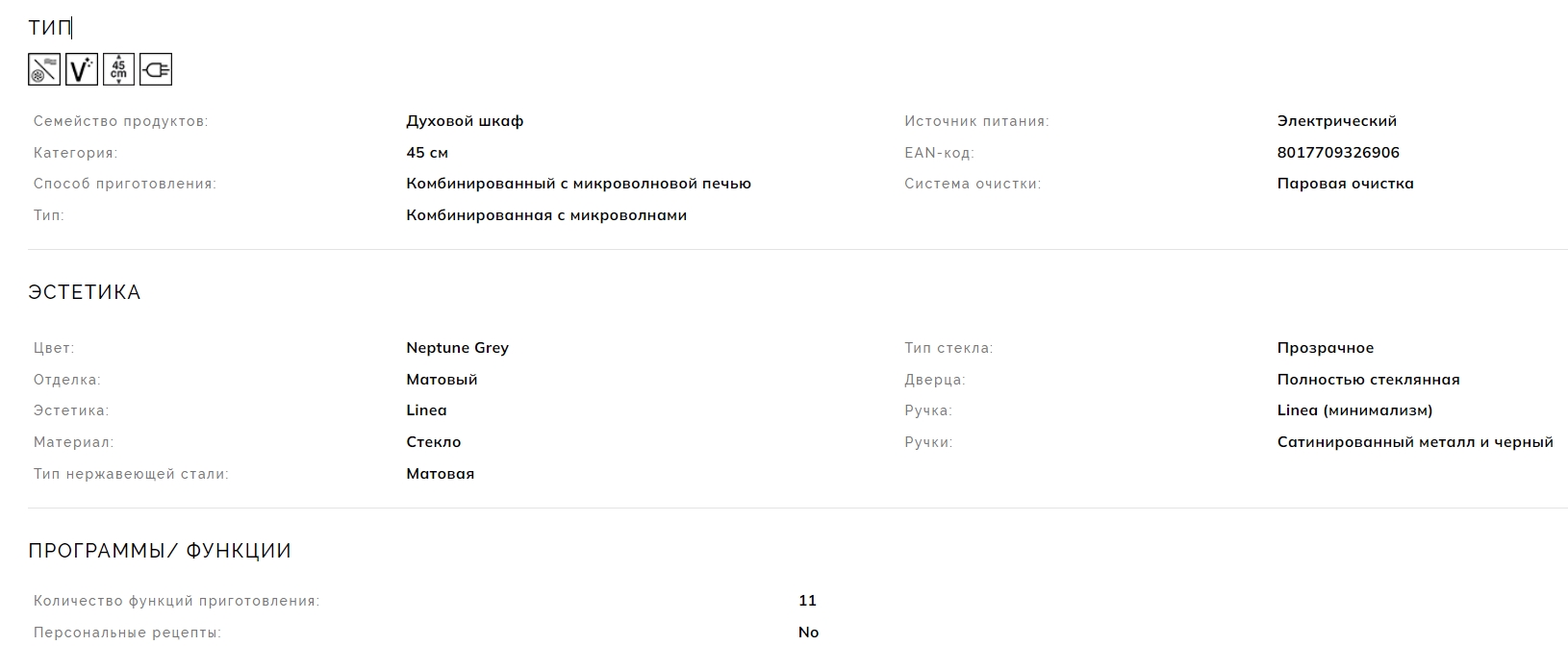Click the cooking functions count '11'
The height and width of the screenshot is (670, 1568).
click(807, 601)
